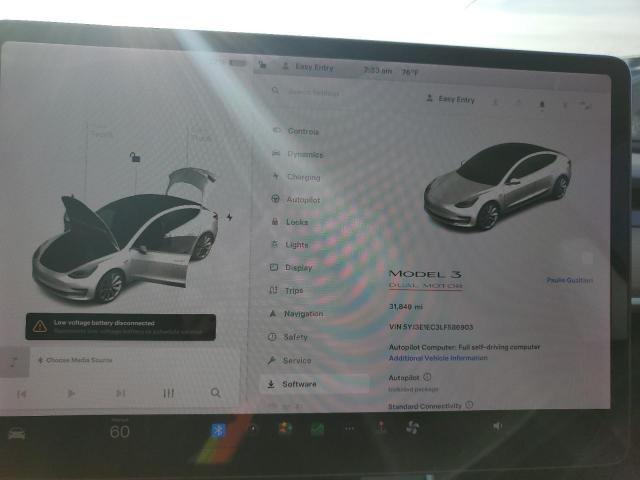Viewport: 640px width, 480px height.
Task: Open the Easy Entry profile selector in settings header
Action: pyautogui.click(x=451, y=99)
